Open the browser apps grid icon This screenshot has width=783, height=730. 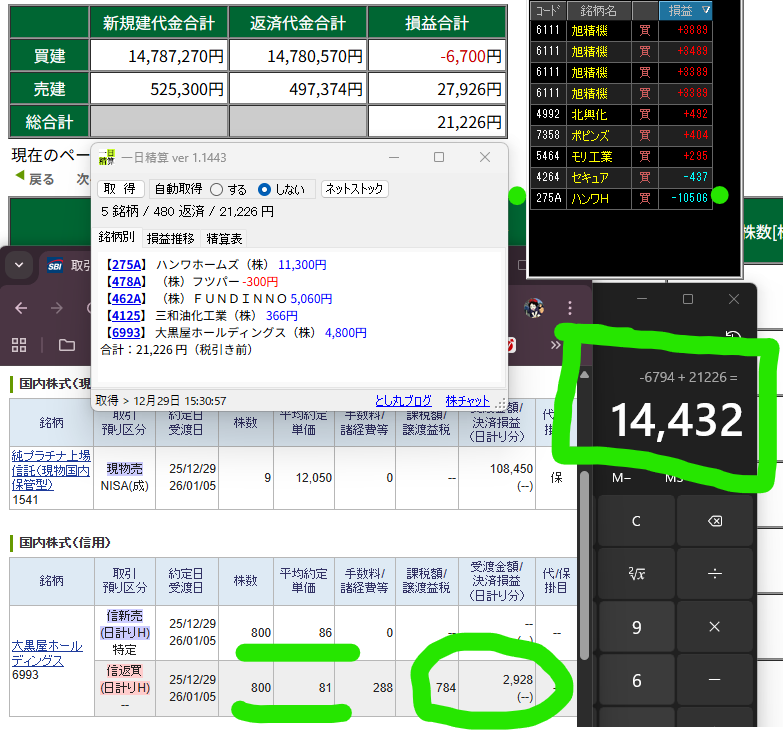tap(18, 345)
